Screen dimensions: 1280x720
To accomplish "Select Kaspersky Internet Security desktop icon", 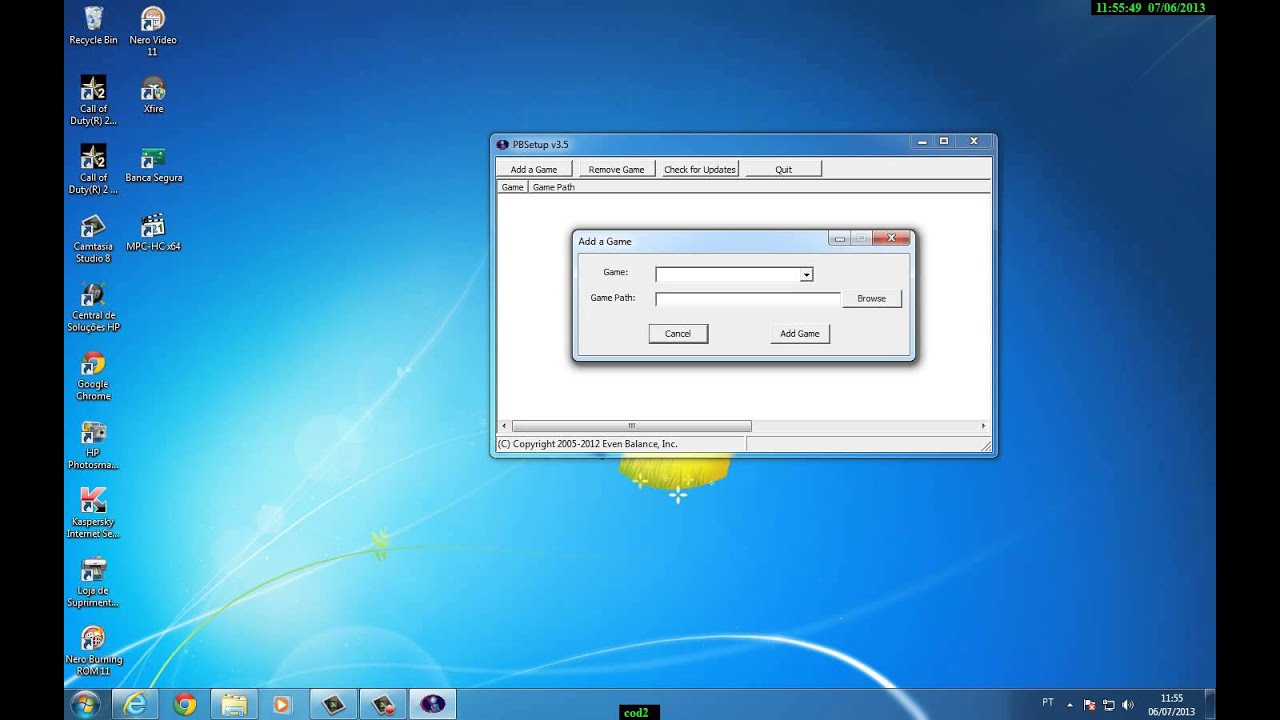I will point(93,514).
